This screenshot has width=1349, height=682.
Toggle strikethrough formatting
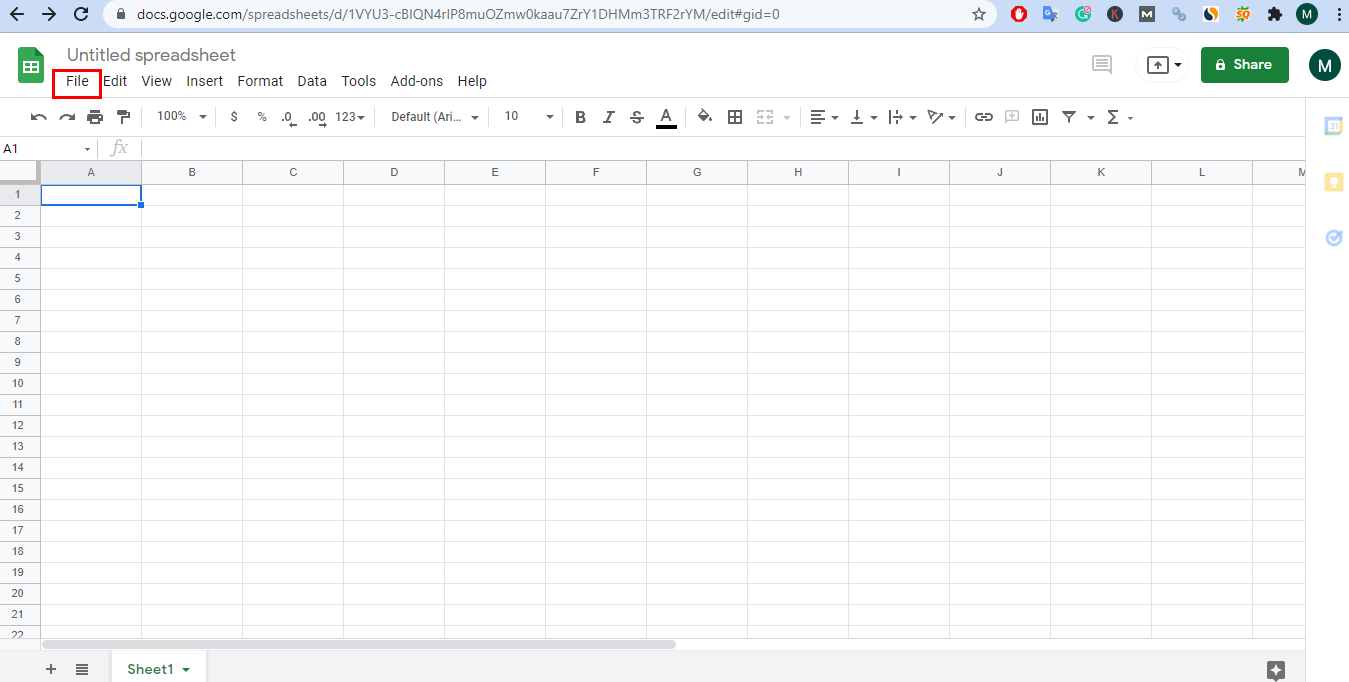(x=637, y=117)
